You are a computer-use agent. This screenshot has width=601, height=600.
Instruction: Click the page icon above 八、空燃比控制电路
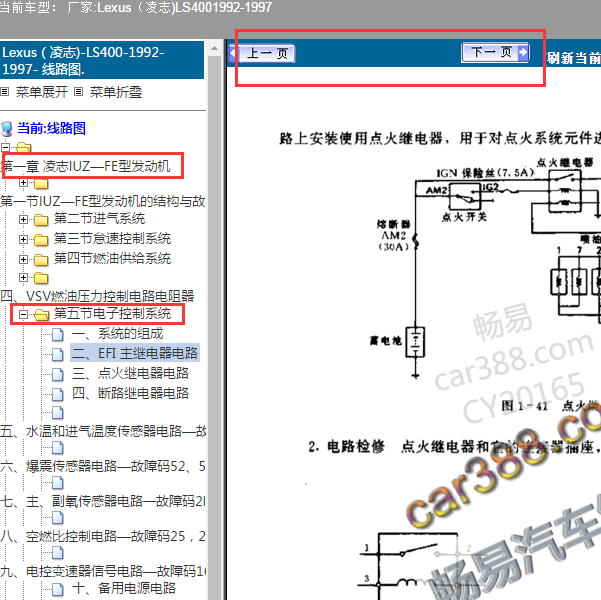coord(57,518)
